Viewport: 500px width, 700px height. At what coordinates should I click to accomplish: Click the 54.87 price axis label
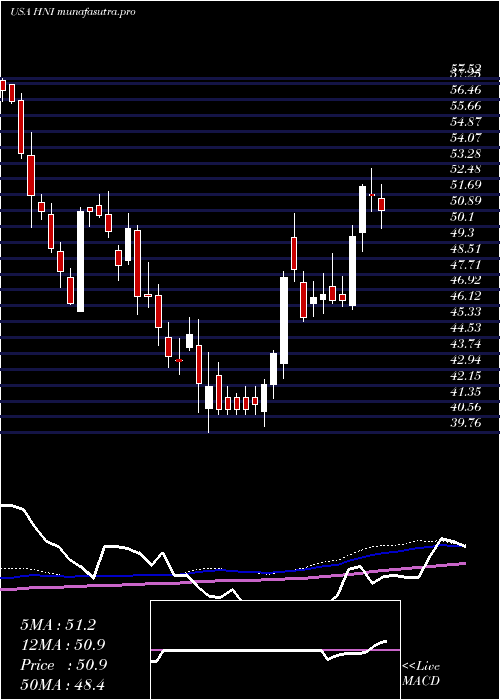[465, 122]
